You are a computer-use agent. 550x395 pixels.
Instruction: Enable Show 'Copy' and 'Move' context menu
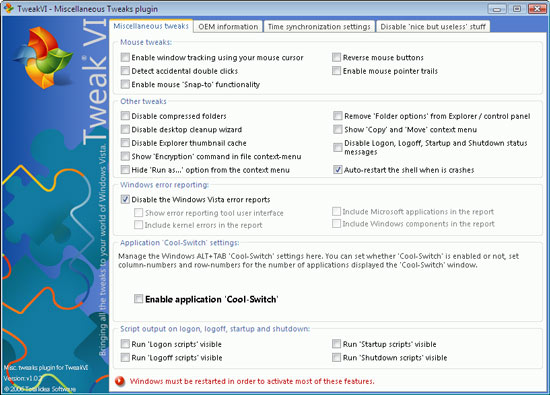[x=338, y=129]
